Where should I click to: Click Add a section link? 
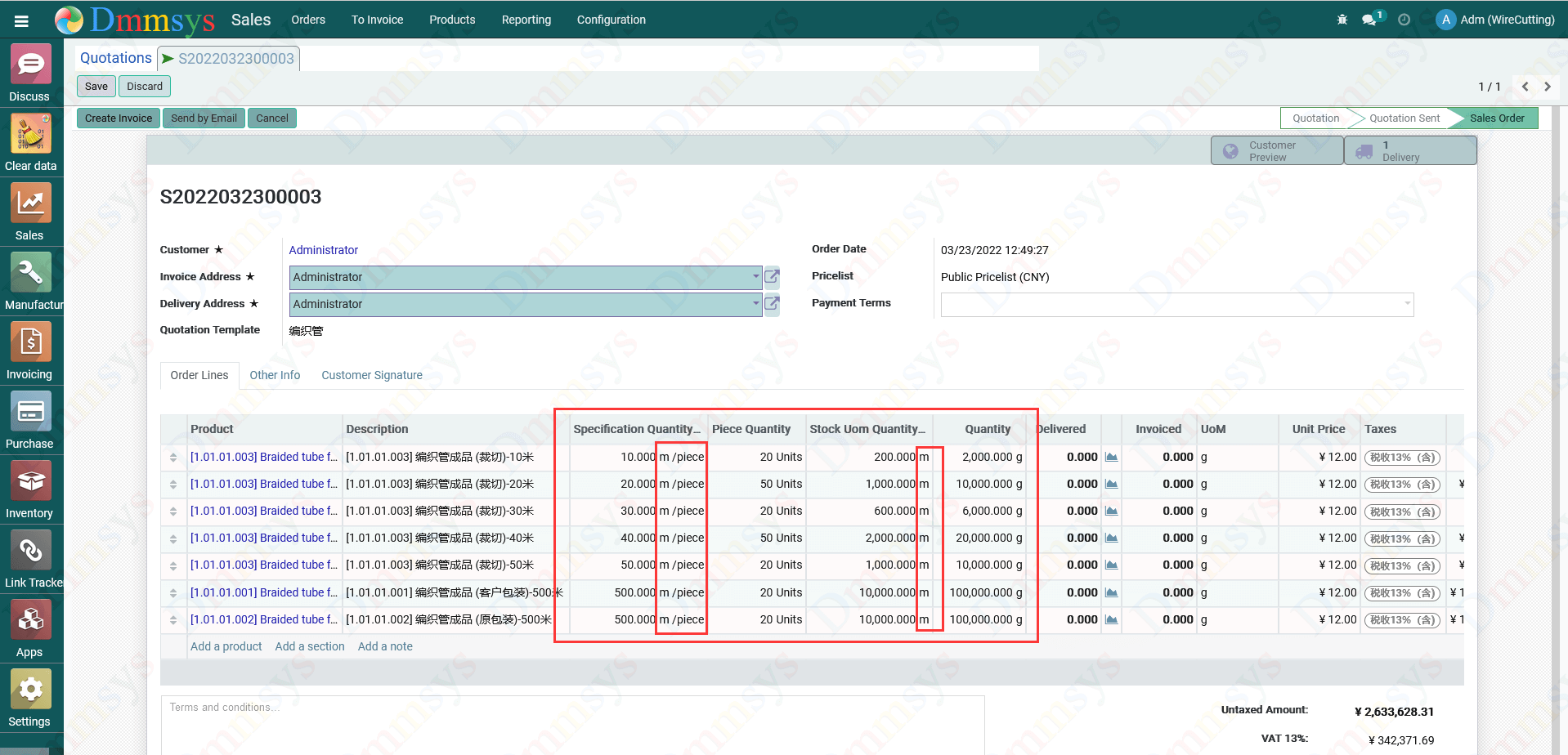tap(310, 646)
